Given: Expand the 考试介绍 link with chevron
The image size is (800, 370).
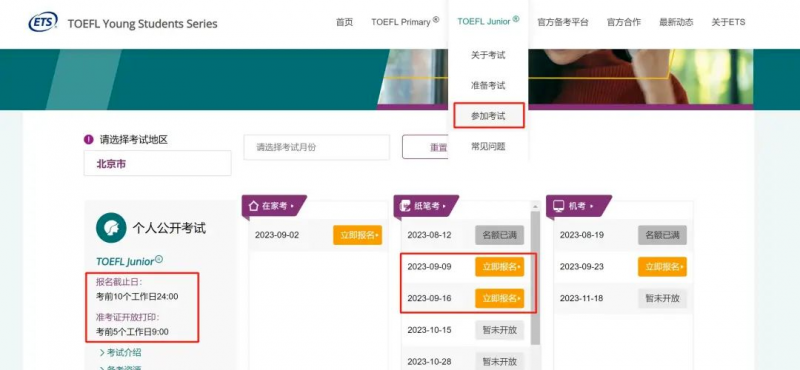Looking at the screenshot, I should pos(120,352).
